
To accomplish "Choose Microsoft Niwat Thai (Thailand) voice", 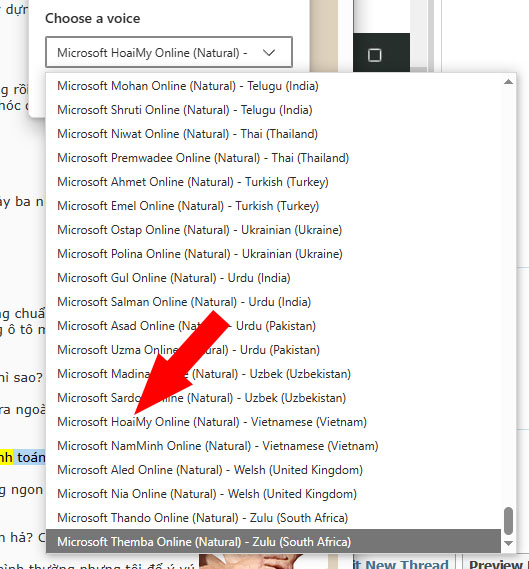I will click(274, 134).
